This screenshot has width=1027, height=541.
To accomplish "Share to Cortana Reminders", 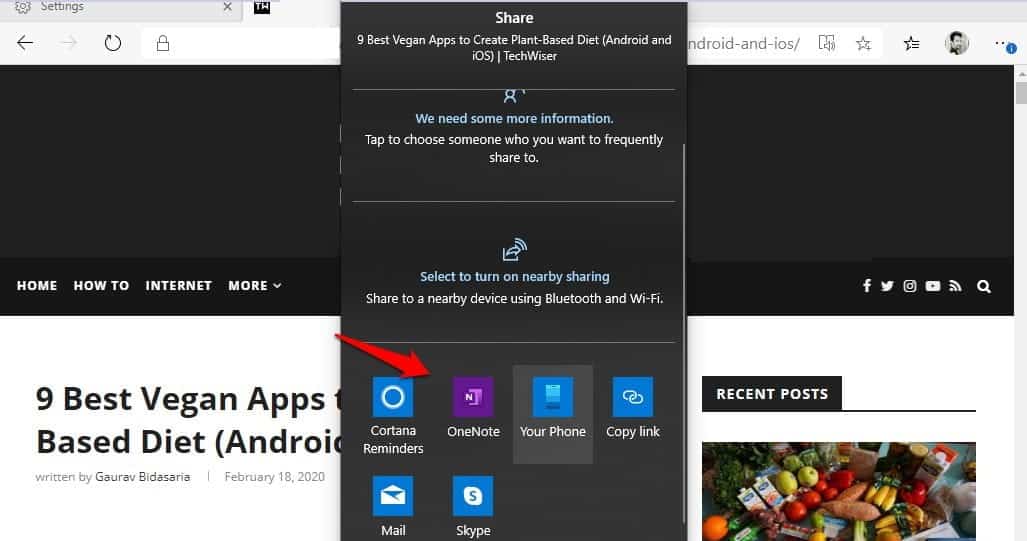I will tap(393, 415).
